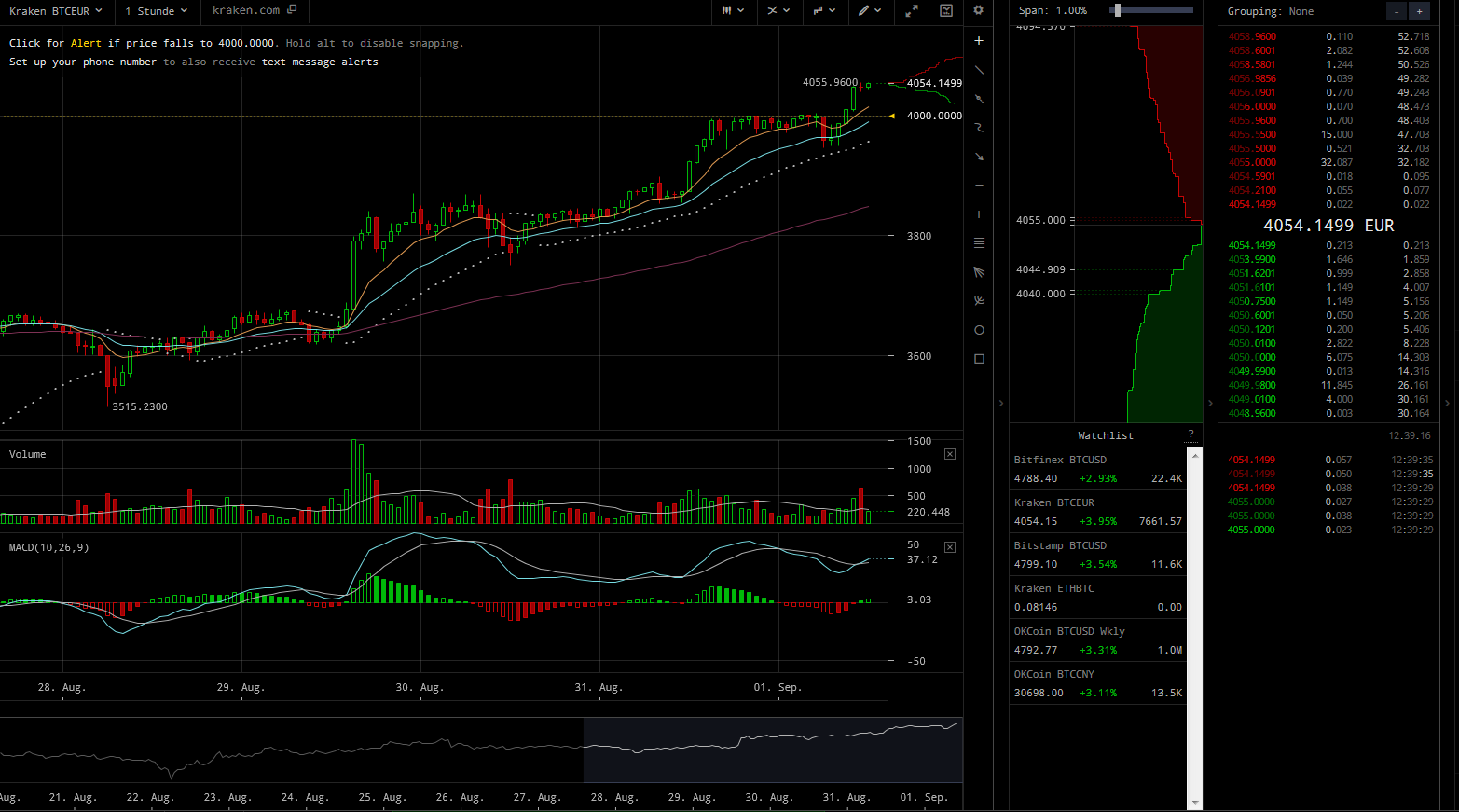Select Bitstamp BTCUSD in watchlist
Screen dimensions: 1459x812
click(1097, 555)
